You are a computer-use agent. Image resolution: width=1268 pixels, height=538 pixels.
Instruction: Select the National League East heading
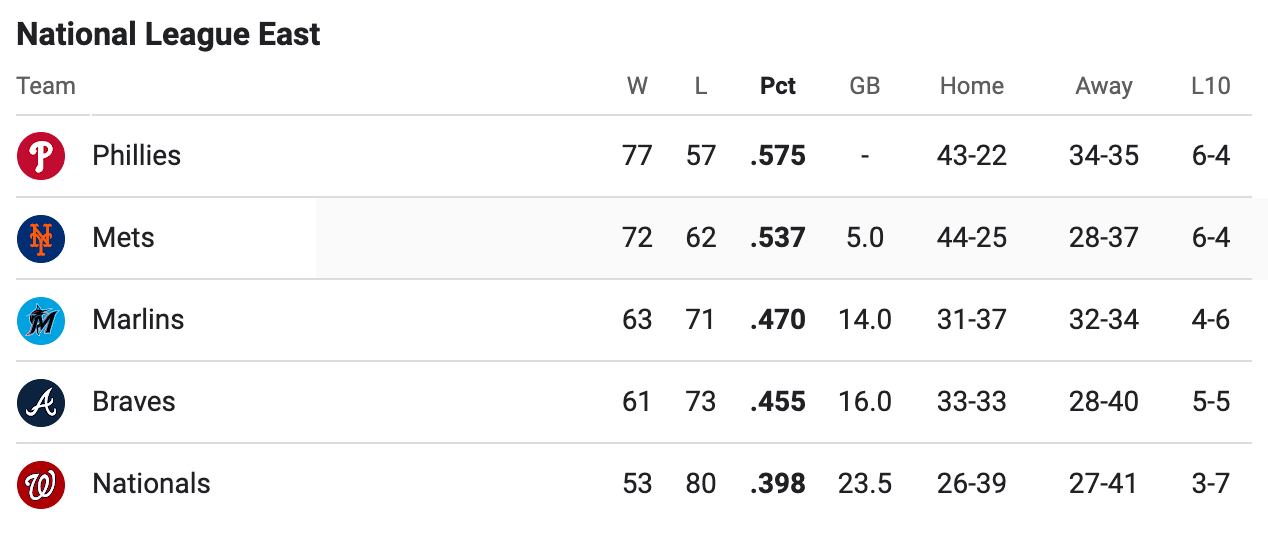click(169, 34)
